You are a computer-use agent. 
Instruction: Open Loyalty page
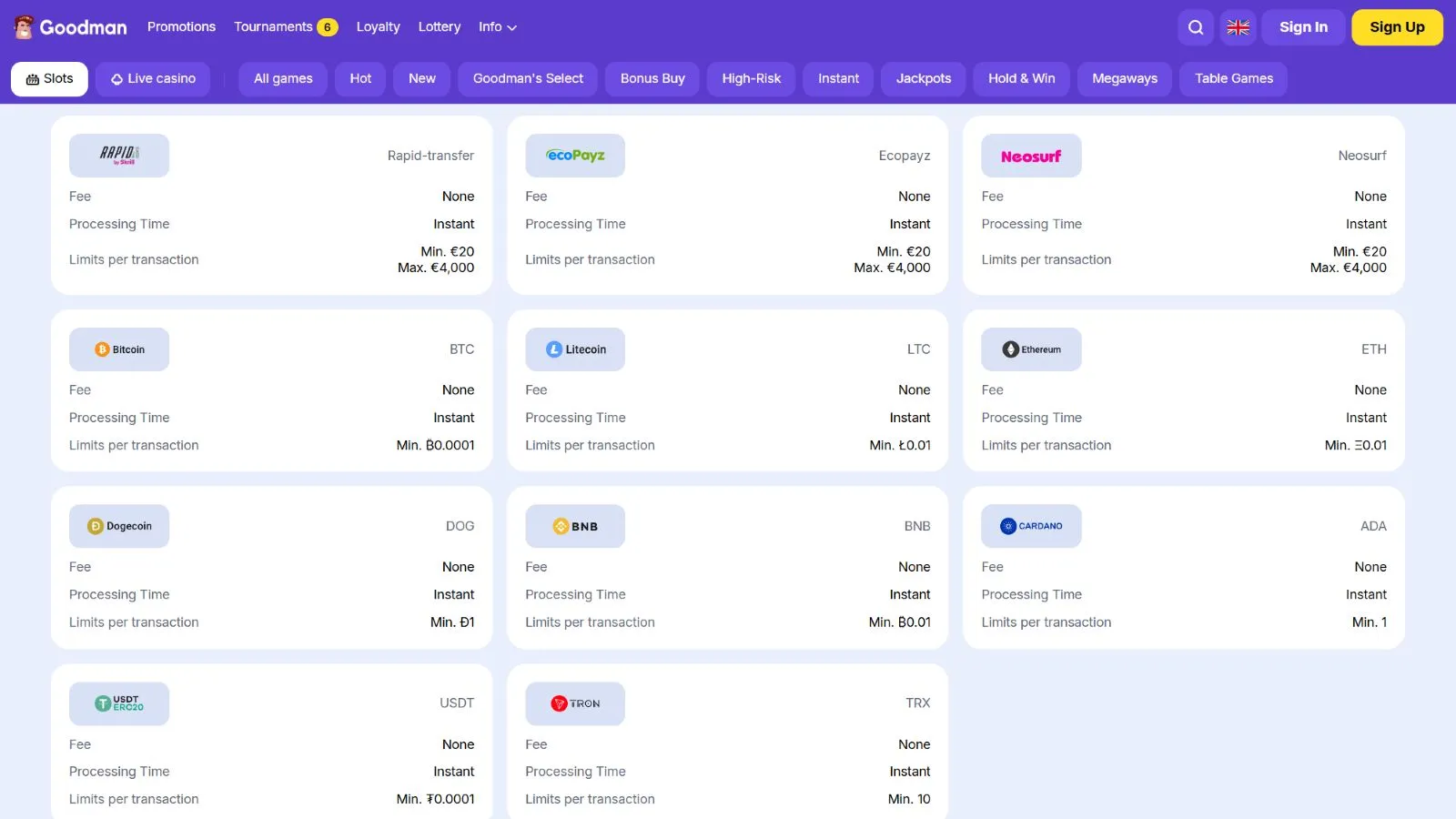coord(378,27)
